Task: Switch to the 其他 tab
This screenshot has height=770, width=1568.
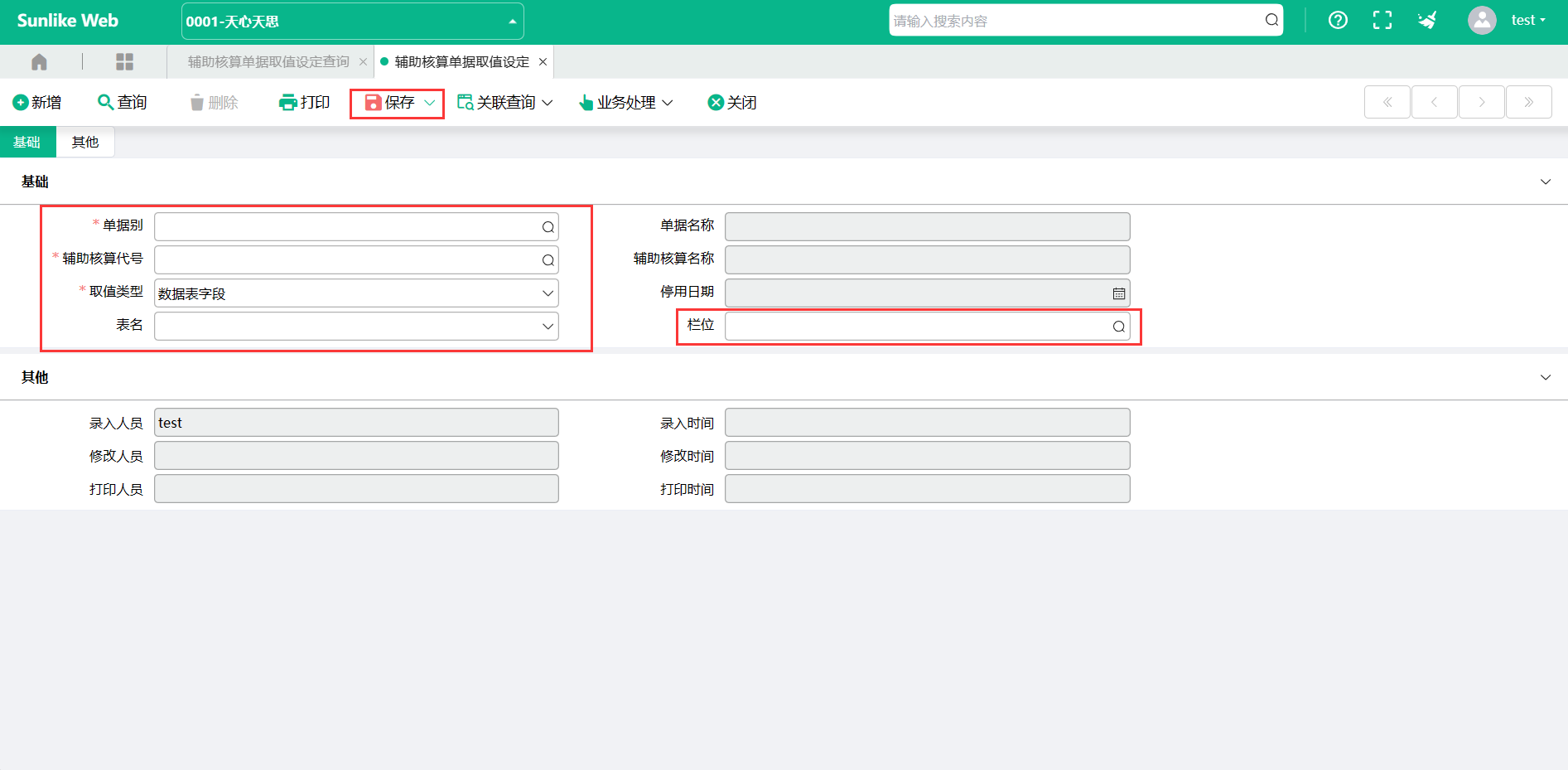Action: coord(85,142)
